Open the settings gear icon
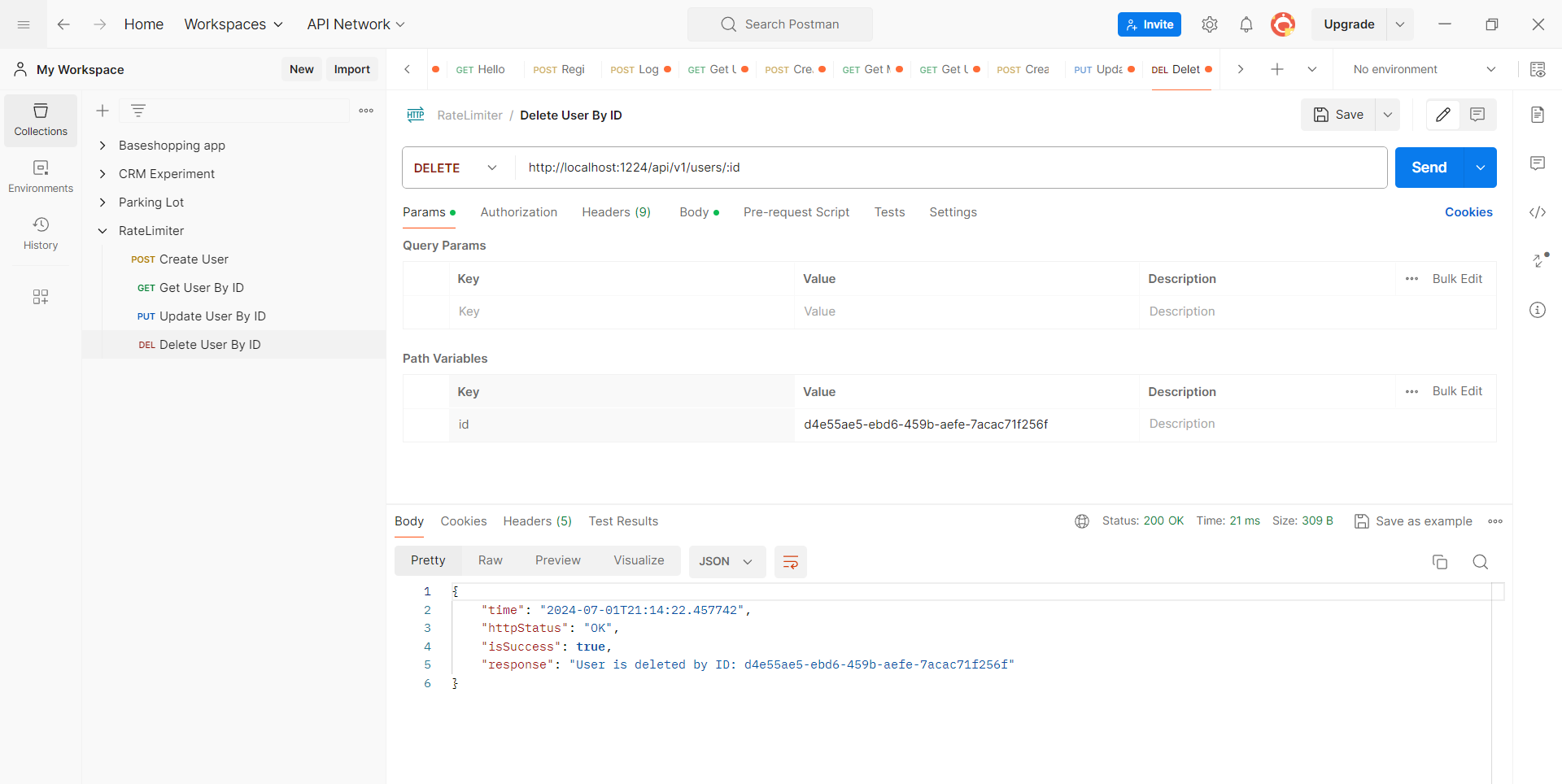The width and height of the screenshot is (1562, 784). click(x=1210, y=24)
